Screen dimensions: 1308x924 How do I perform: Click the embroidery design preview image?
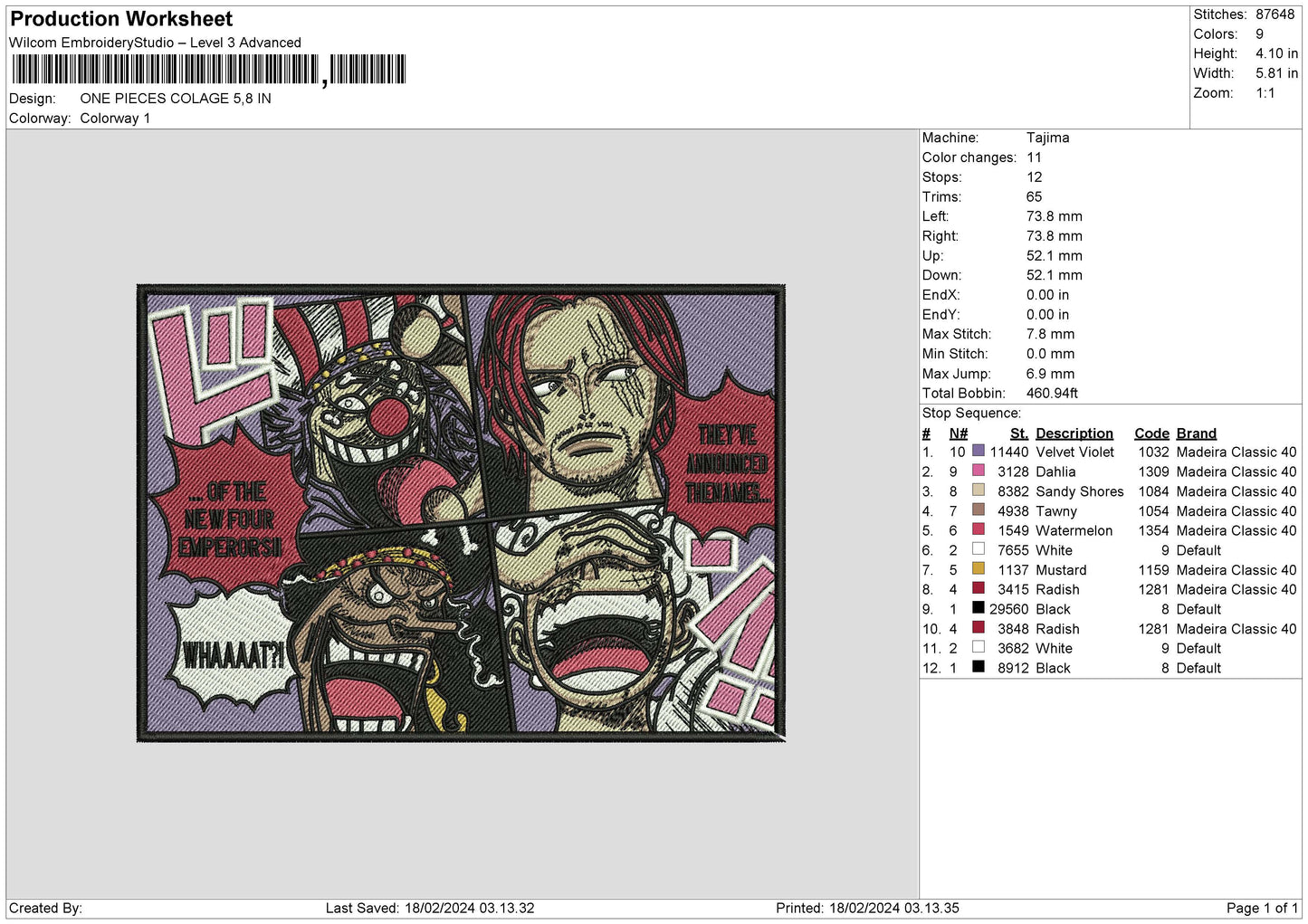[461, 513]
